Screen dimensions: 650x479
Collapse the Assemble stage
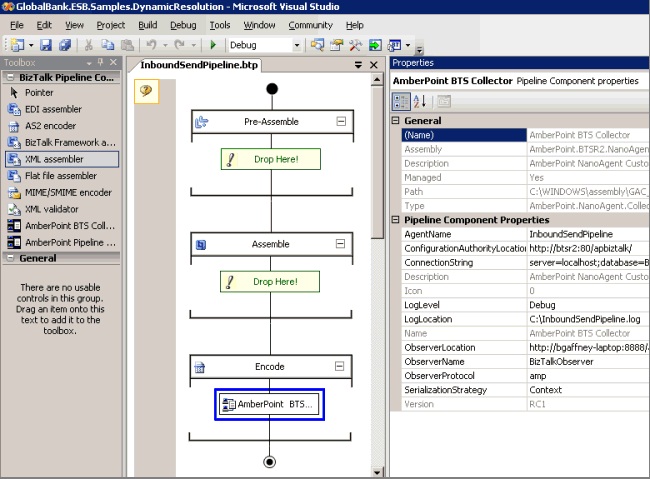(340, 244)
